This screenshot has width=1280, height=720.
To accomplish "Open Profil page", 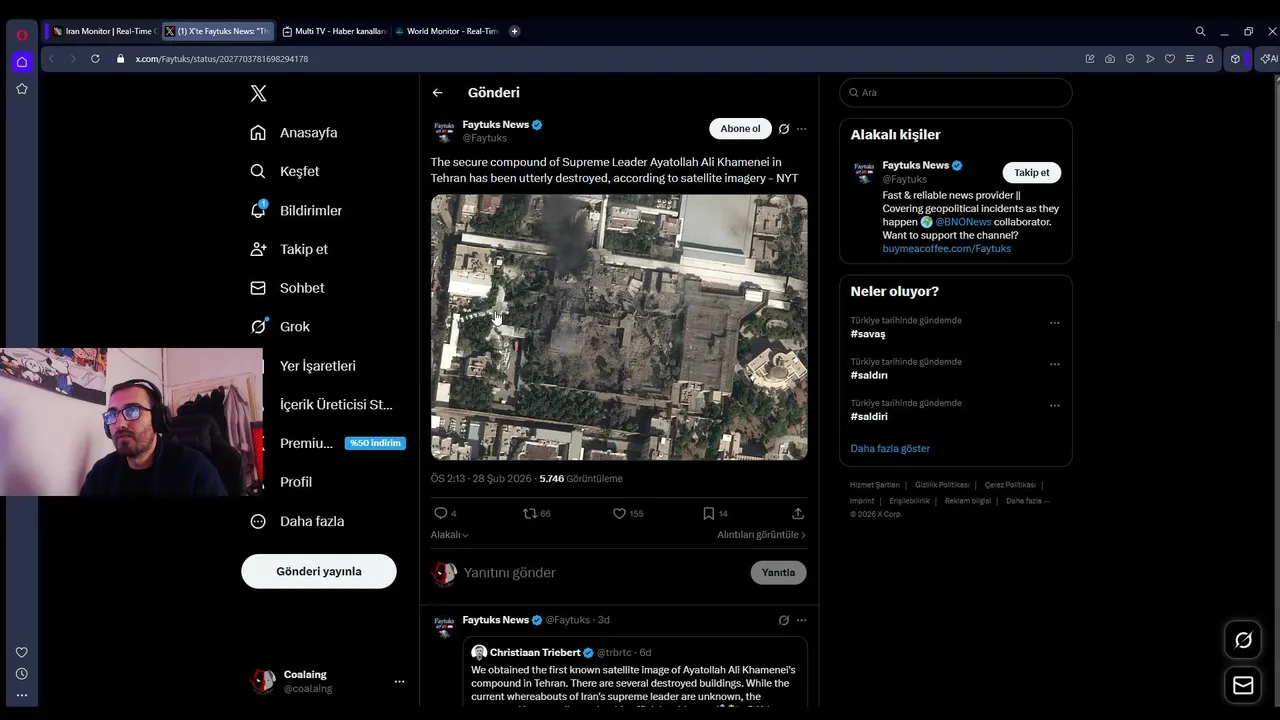I will 296,482.
